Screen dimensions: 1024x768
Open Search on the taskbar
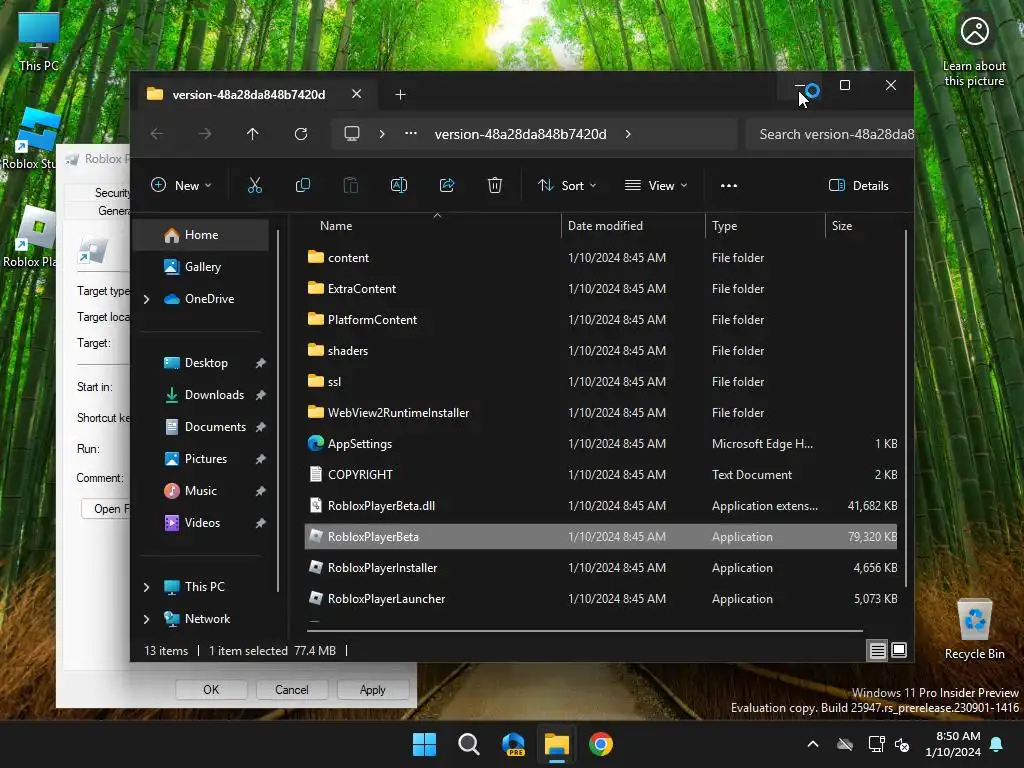[469, 744]
